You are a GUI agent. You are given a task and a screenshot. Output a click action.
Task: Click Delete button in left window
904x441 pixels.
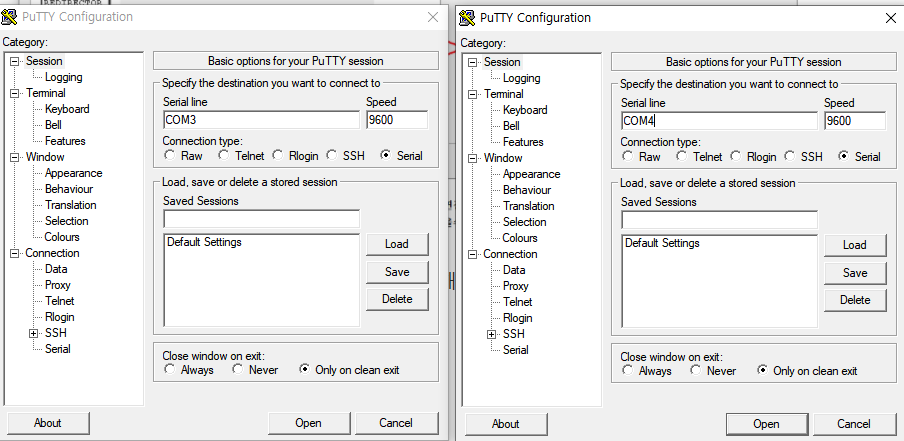[x=397, y=299]
